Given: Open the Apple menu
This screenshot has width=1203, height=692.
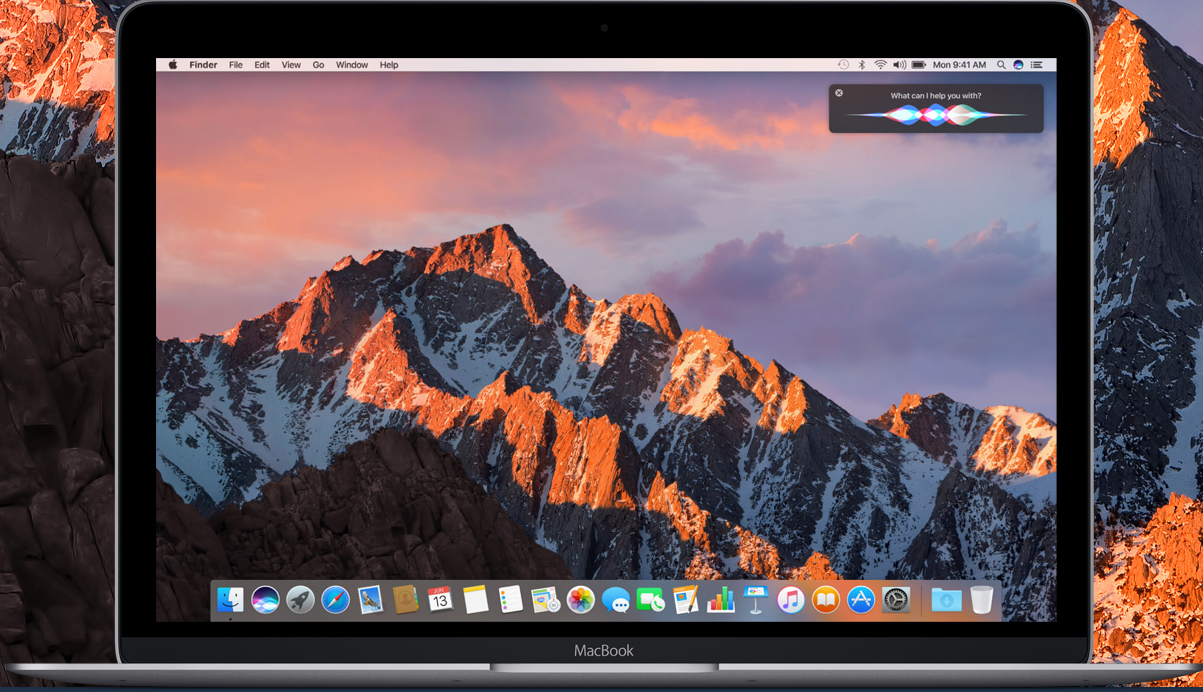Looking at the screenshot, I should (x=172, y=64).
